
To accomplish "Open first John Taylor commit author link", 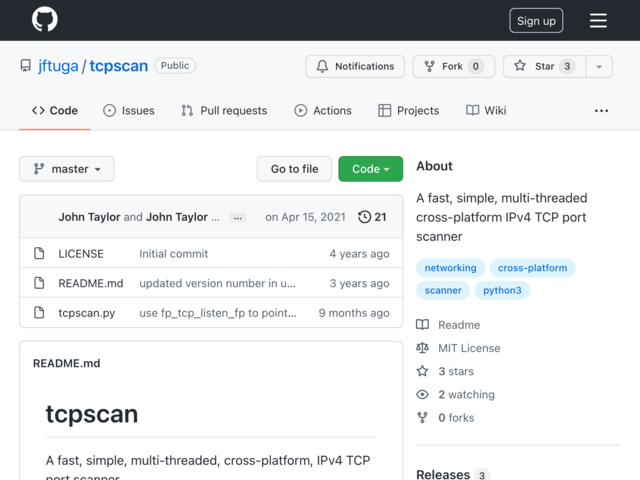I will 89,217.
